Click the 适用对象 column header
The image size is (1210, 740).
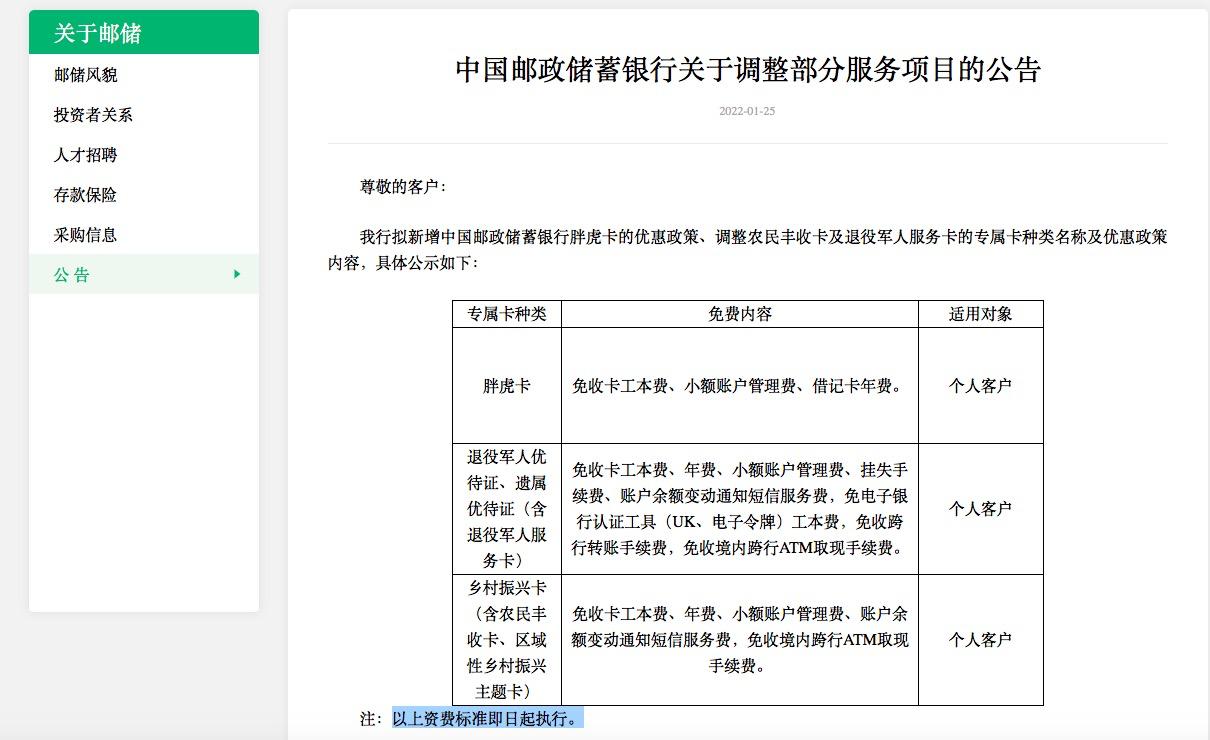pyautogui.click(x=981, y=313)
